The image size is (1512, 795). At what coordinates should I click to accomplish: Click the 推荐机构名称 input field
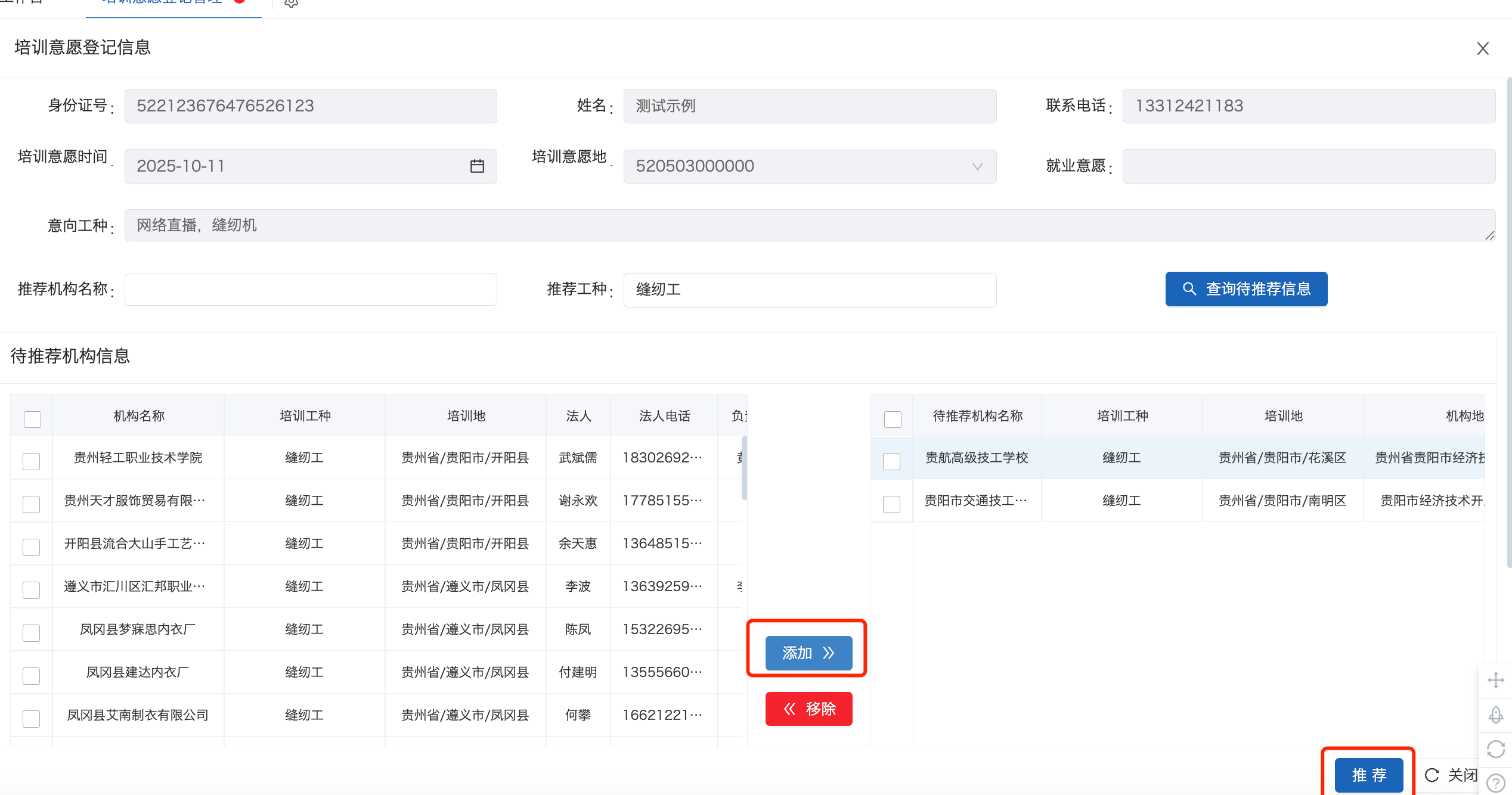pyautogui.click(x=311, y=290)
